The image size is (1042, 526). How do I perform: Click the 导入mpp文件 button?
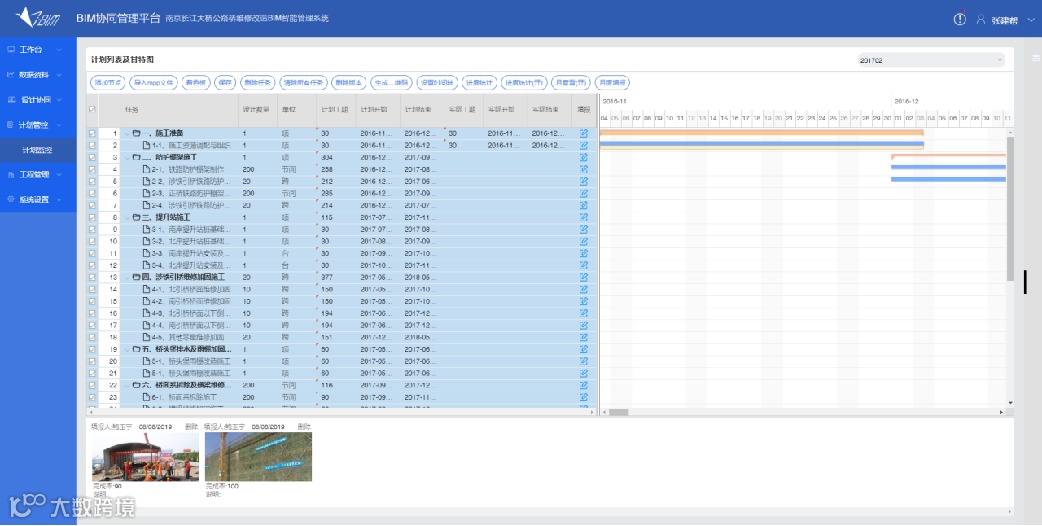tap(153, 83)
